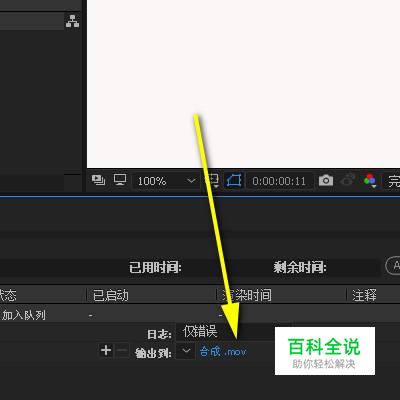
Task: Open the 100% magnification dropdown
Action: pyautogui.click(x=167, y=181)
